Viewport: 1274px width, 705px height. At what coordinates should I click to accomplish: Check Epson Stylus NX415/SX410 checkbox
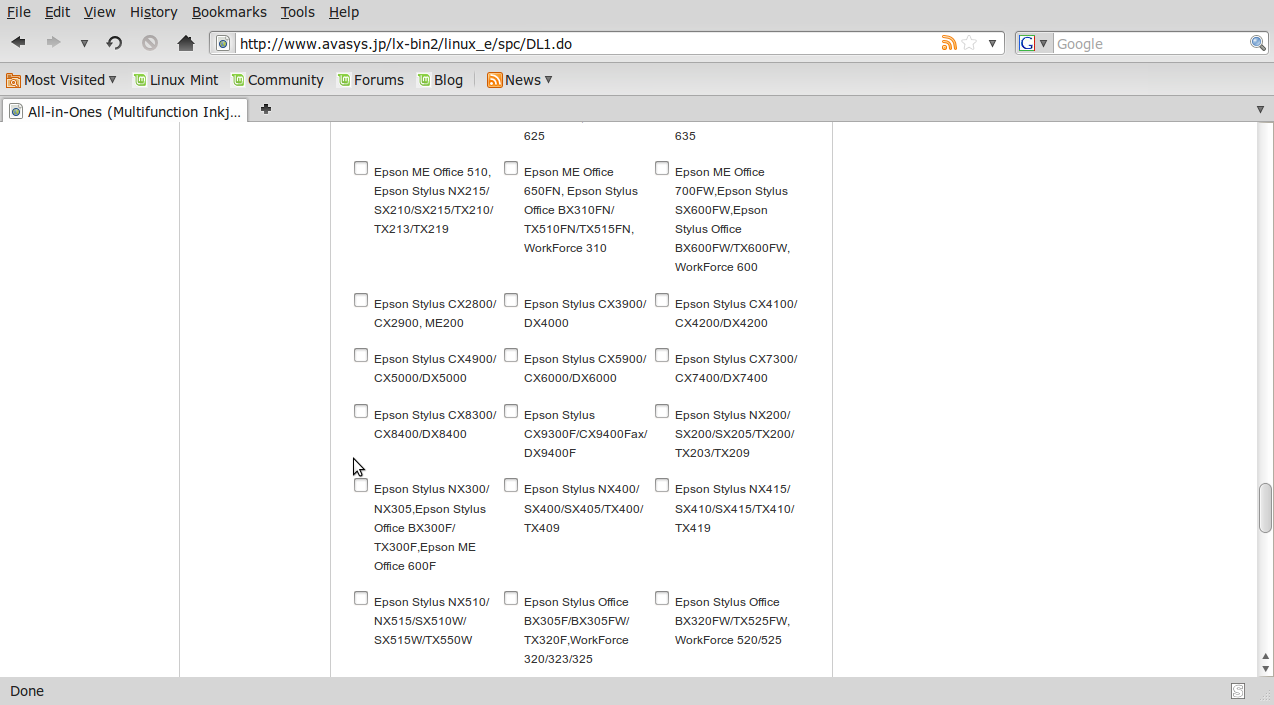(x=662, y=485)
